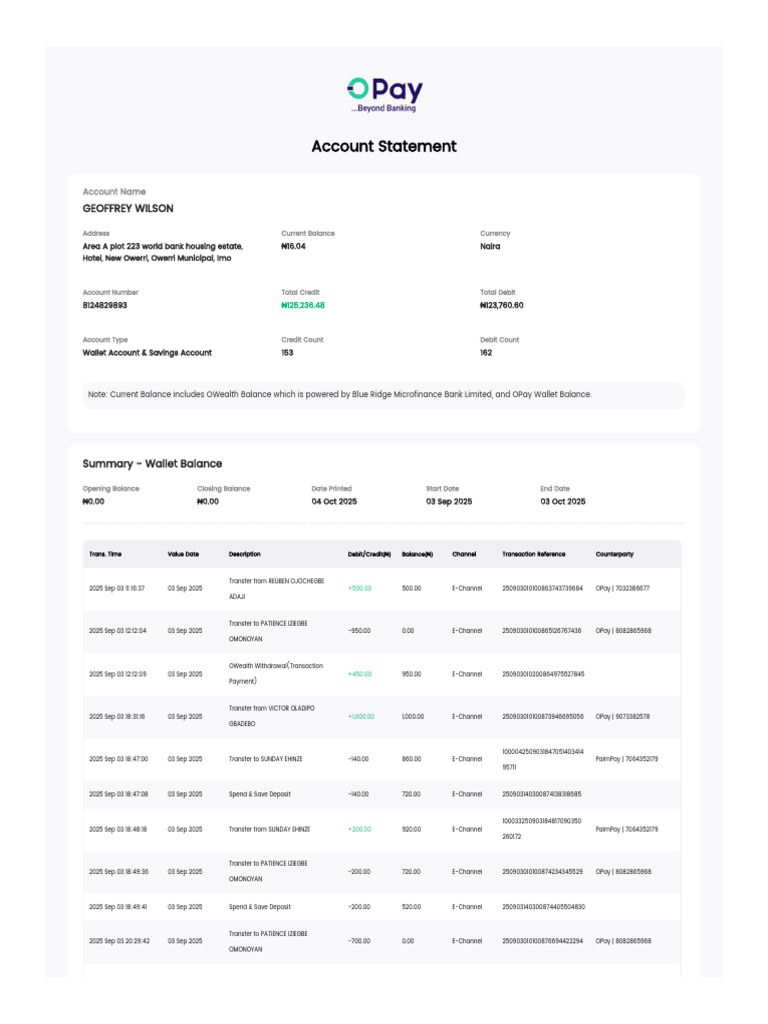
Task: Click the 'Balance(₦)' column header
Action: (417, 554)
